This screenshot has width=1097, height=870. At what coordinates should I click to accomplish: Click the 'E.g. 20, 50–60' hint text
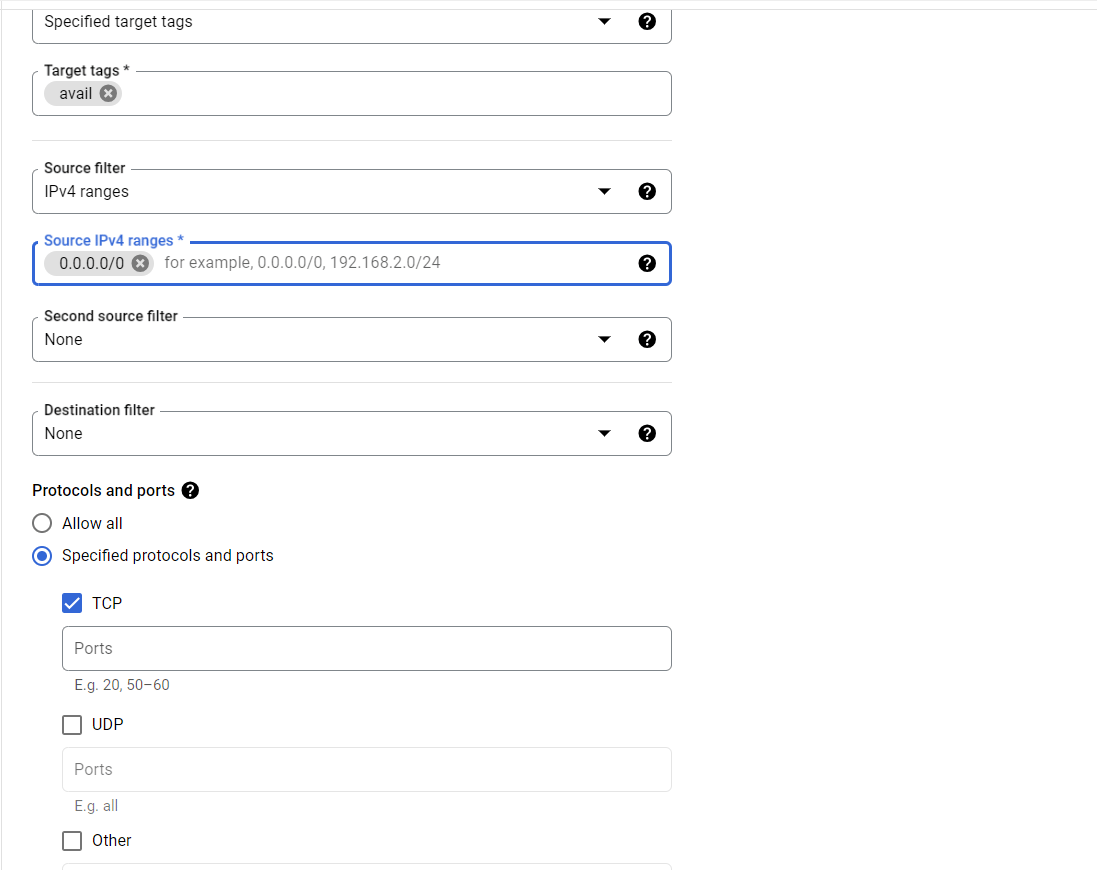click(x=122, y=685)
